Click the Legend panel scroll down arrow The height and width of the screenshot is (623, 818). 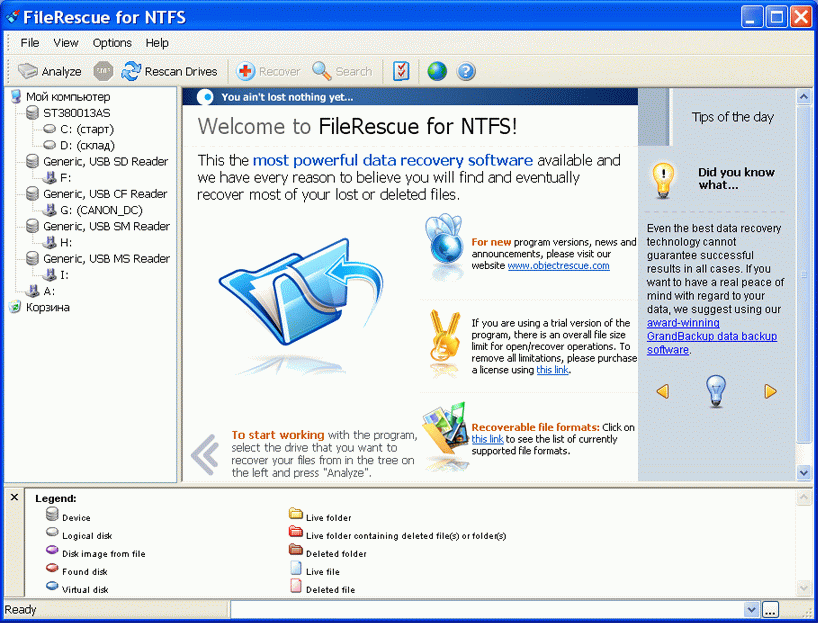click(x=803, y=588)
